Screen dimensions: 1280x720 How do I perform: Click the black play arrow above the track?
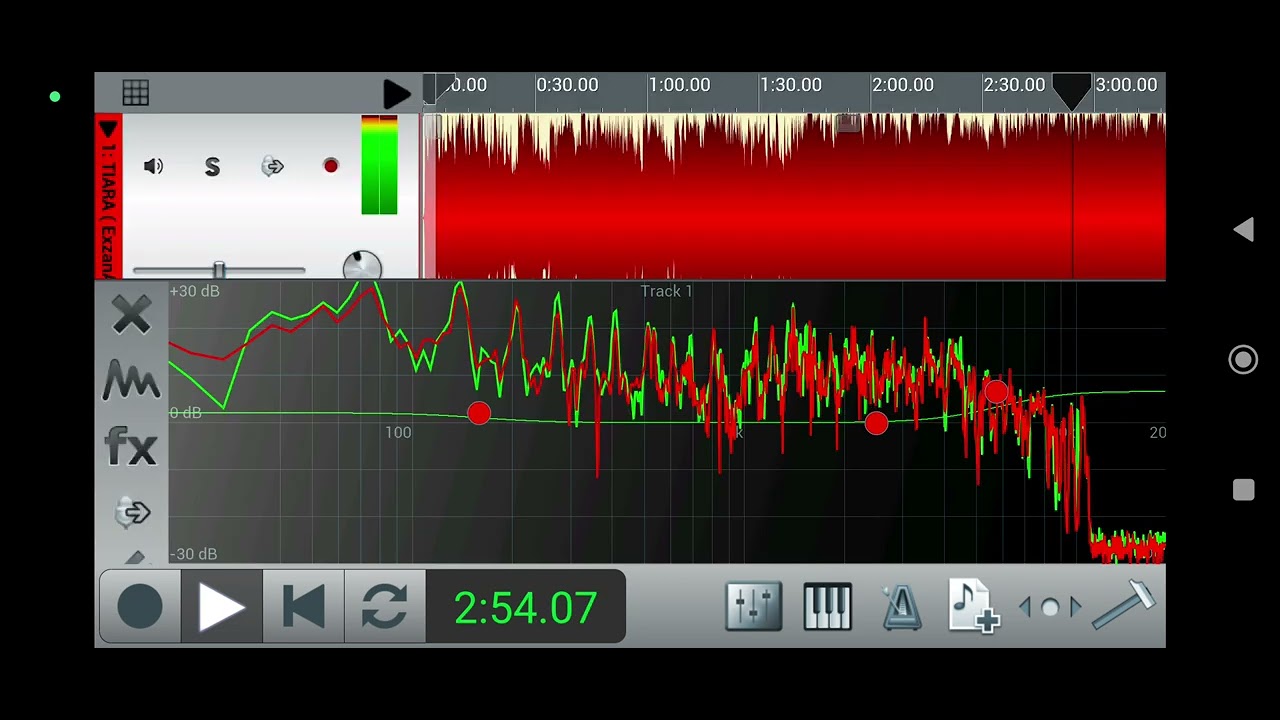click(x=396, y=94)
